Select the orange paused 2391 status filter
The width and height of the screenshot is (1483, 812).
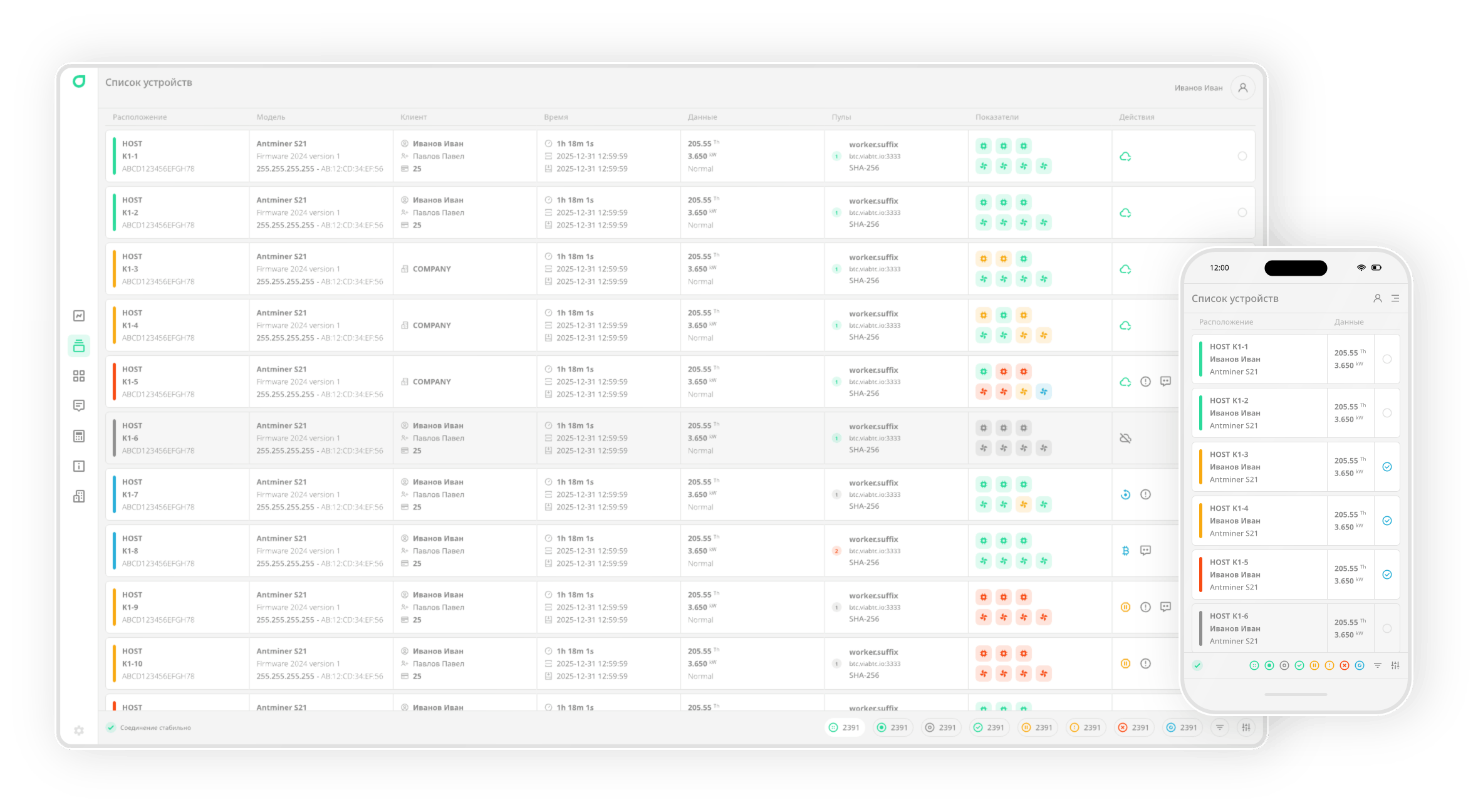click(x=1037, y=727)
